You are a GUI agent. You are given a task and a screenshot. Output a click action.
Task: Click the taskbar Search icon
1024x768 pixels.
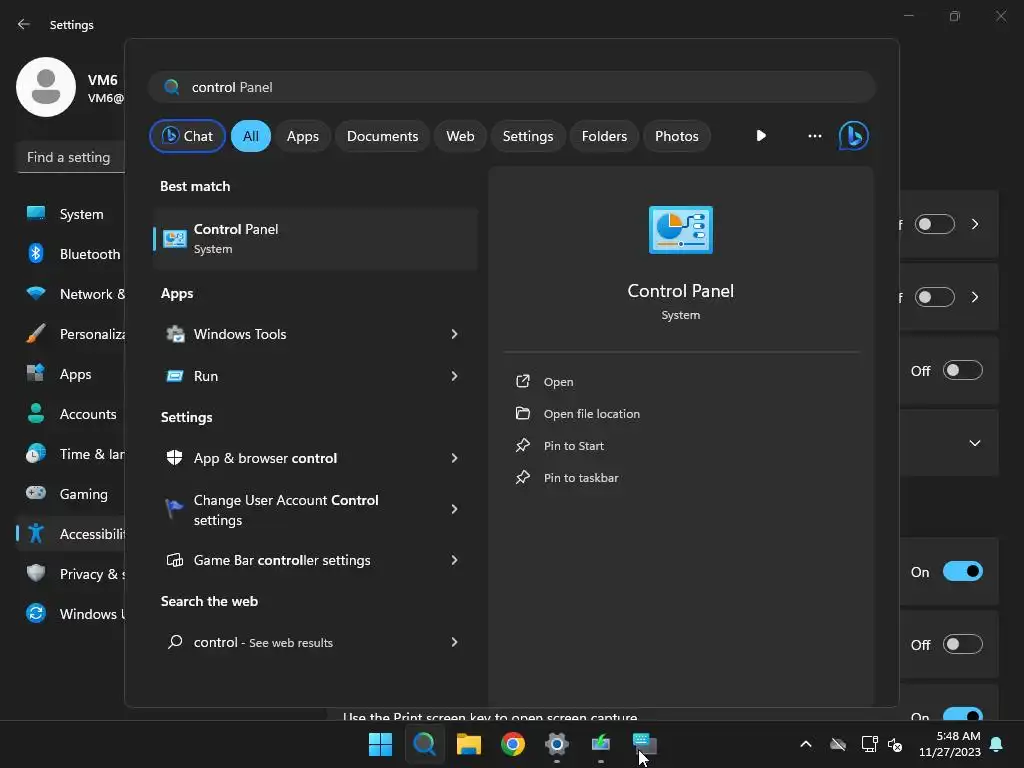click(x=424, y=744)
